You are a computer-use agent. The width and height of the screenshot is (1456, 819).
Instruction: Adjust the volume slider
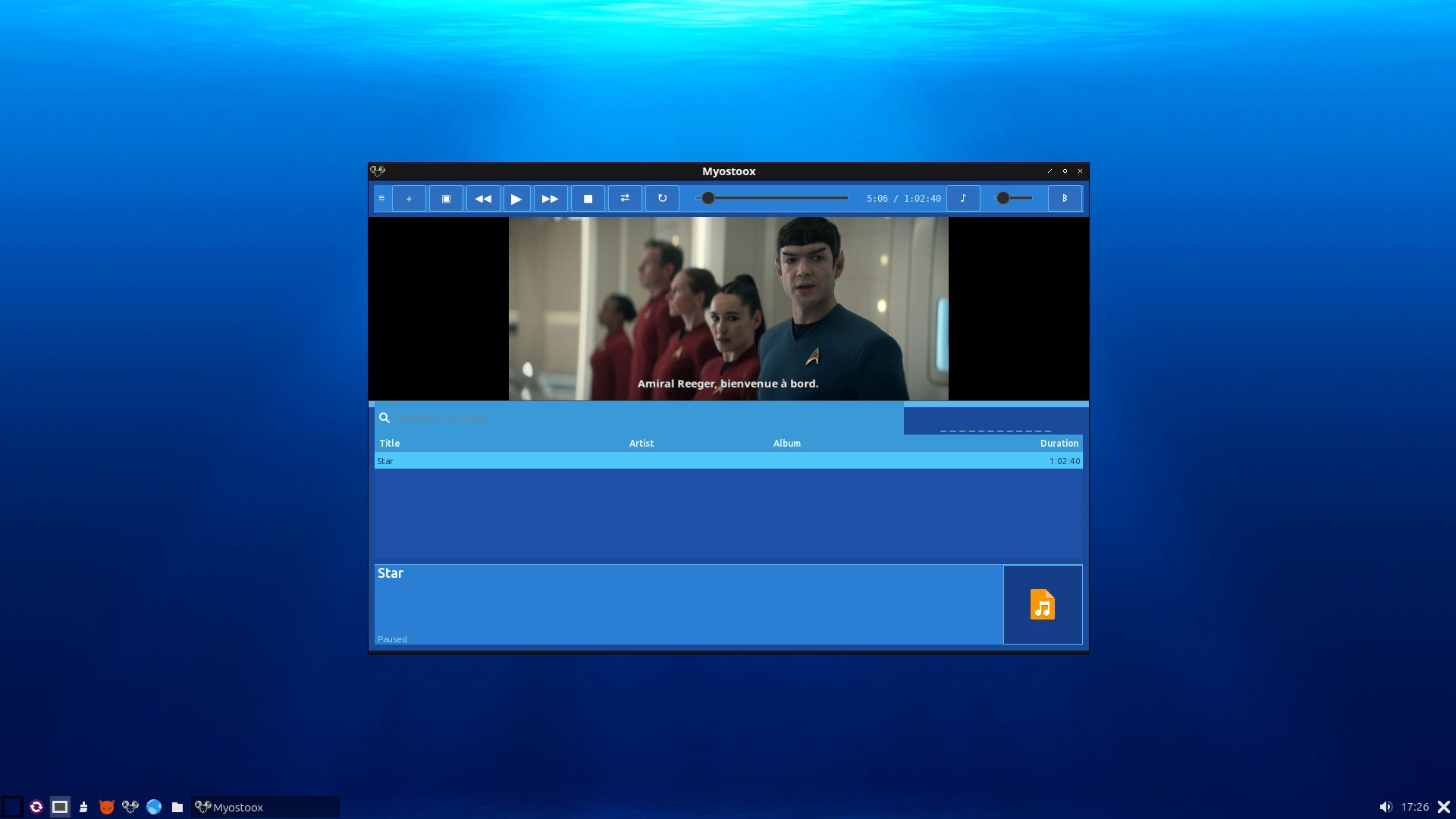click(x=1013, y=198)
